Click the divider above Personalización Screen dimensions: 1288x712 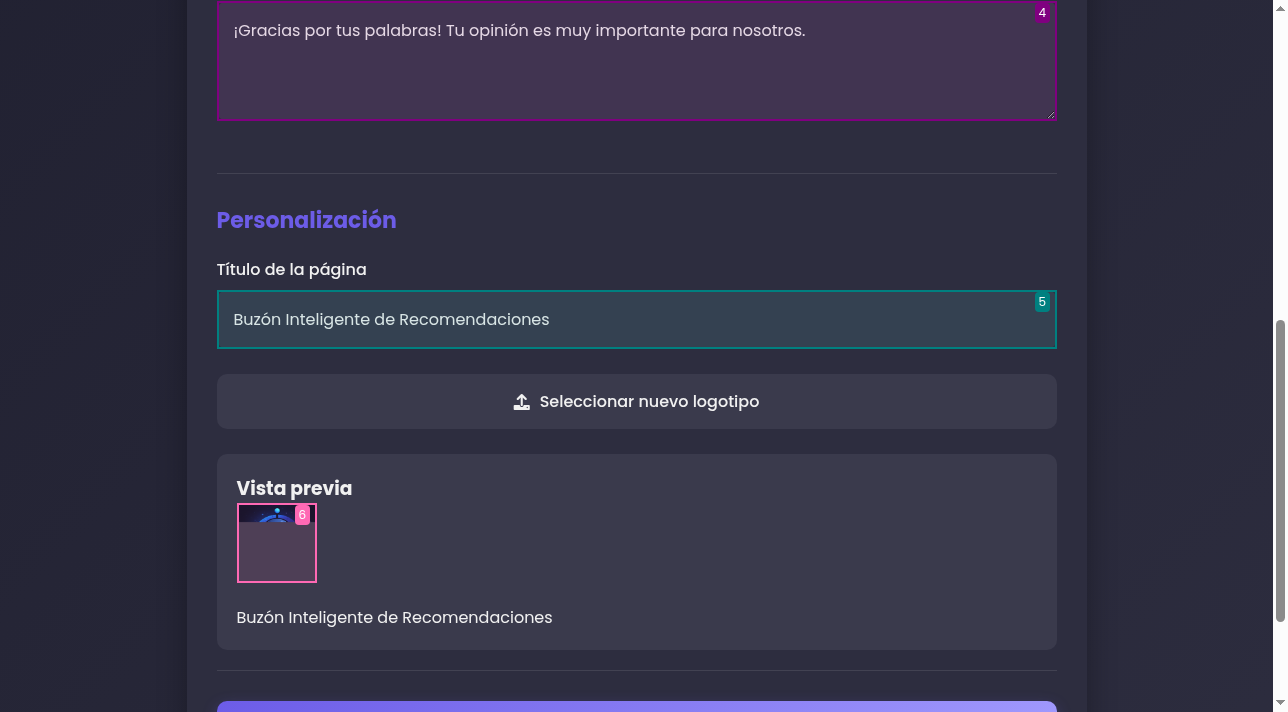coord(637,170)
